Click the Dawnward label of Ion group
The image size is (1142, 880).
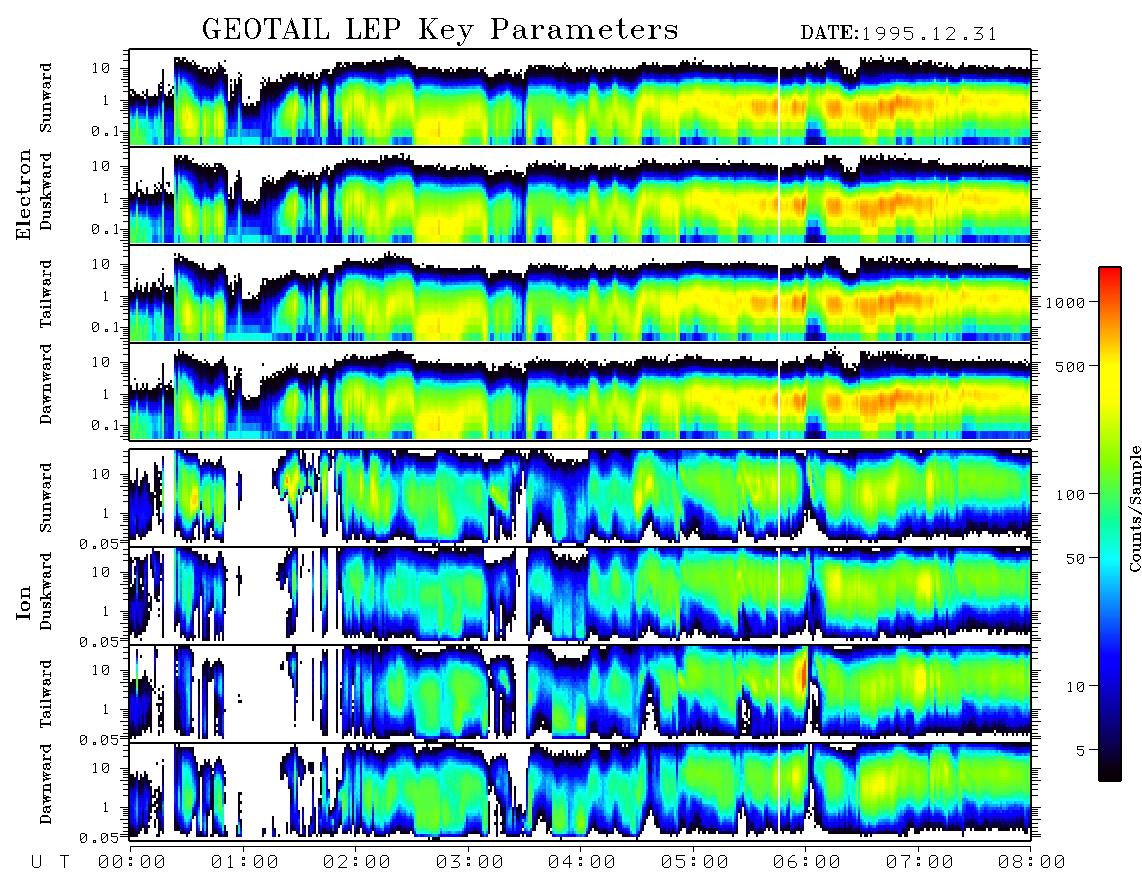pos(46,784)
